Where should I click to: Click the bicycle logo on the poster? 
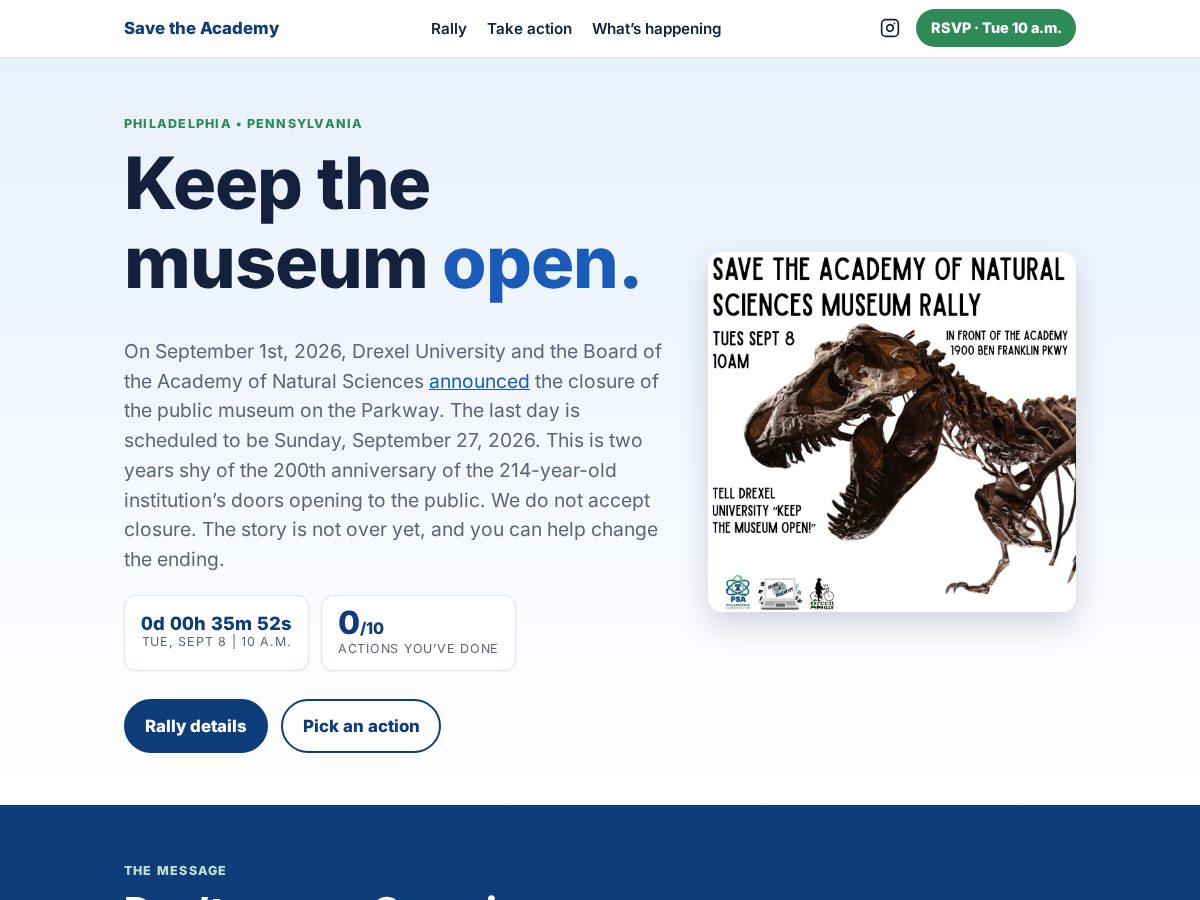pyautogui.click(x=822, y=593)
